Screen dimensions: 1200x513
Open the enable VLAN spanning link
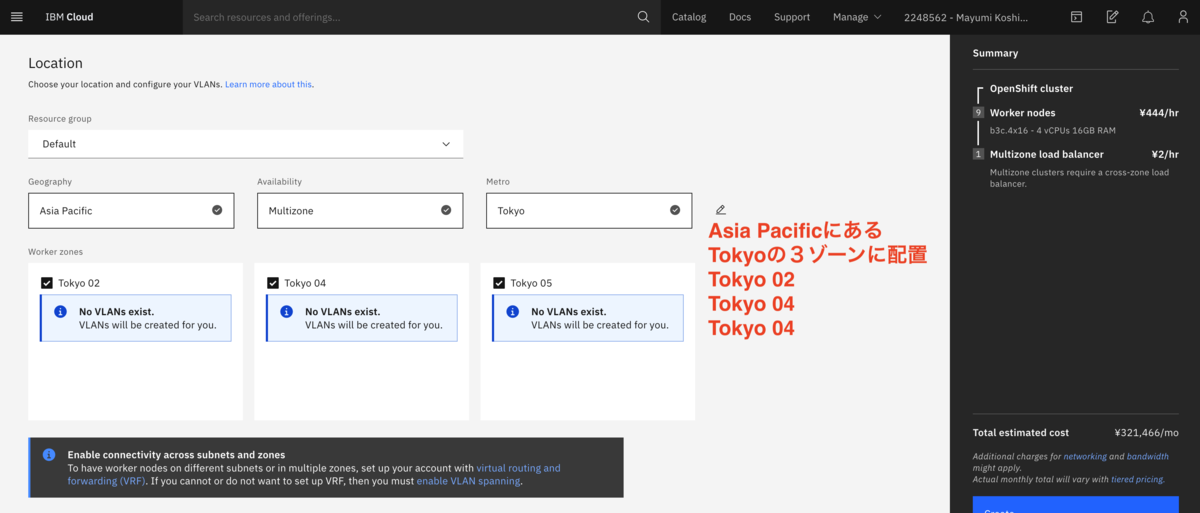click(x=468, y=481)
